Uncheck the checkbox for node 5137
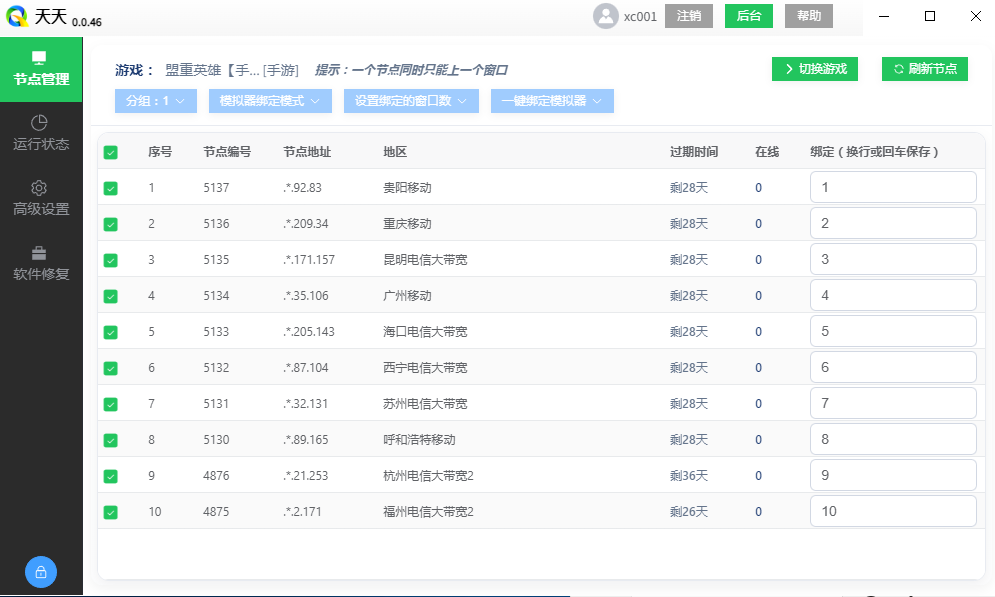995x597 pixels. click(x=111, y=188)
